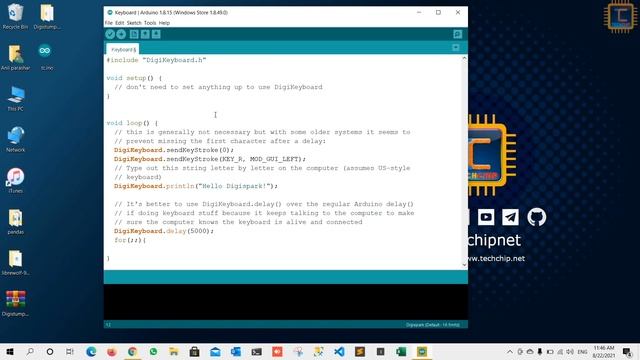
Task: Open Task View from the taskbar
Action: tap(70, 351)
